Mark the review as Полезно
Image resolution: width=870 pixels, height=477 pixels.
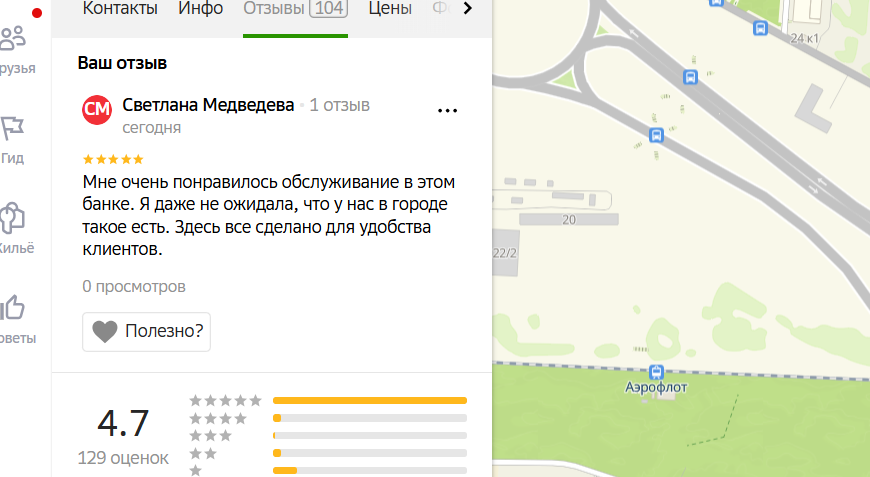(146, 331)
